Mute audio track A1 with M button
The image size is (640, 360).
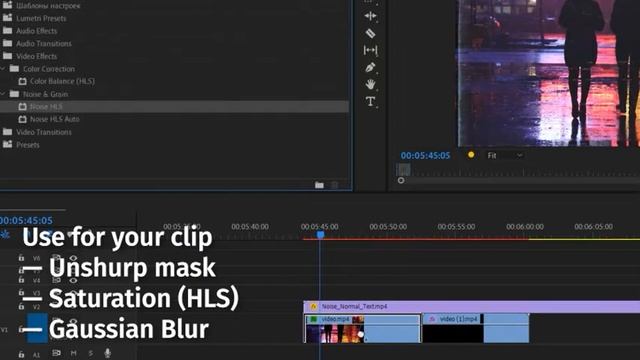(x=73, y=353)
